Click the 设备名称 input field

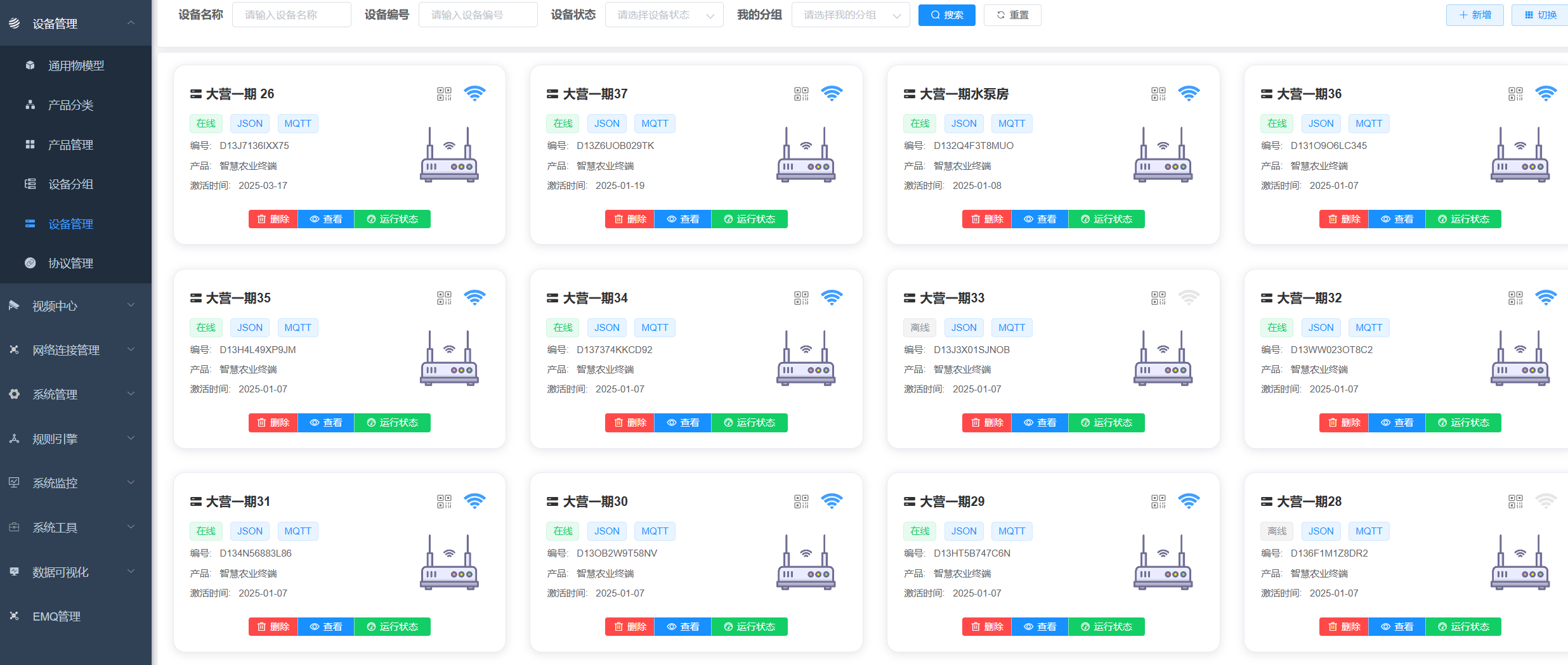pos(292,15)
